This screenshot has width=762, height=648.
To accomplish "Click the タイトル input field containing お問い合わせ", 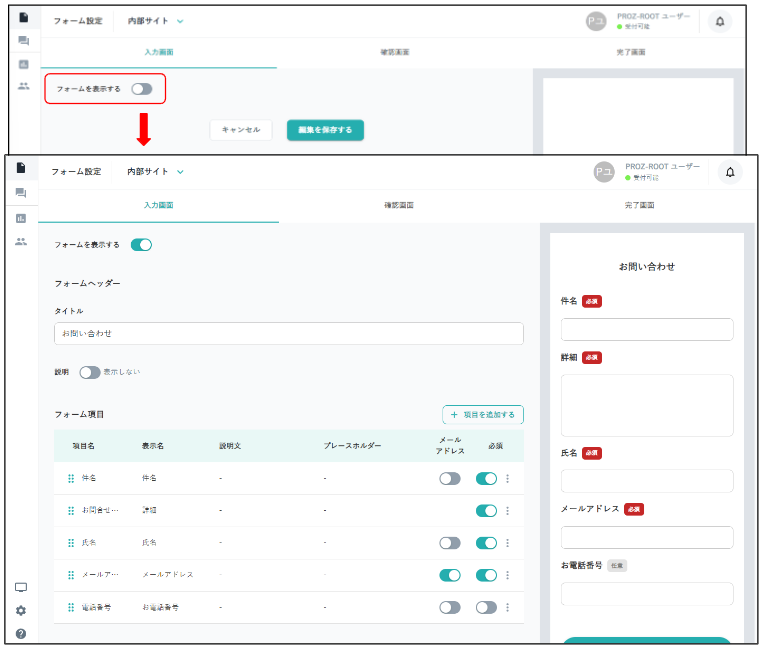I will 288,333.
